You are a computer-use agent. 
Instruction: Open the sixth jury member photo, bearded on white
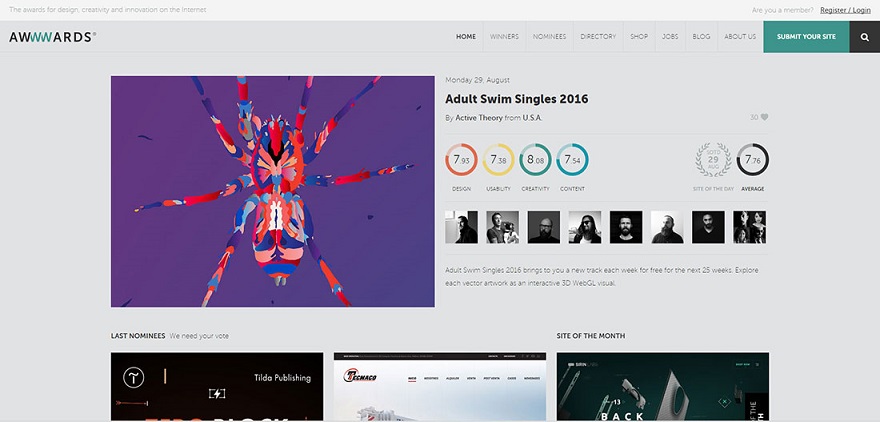click(667, 227)
